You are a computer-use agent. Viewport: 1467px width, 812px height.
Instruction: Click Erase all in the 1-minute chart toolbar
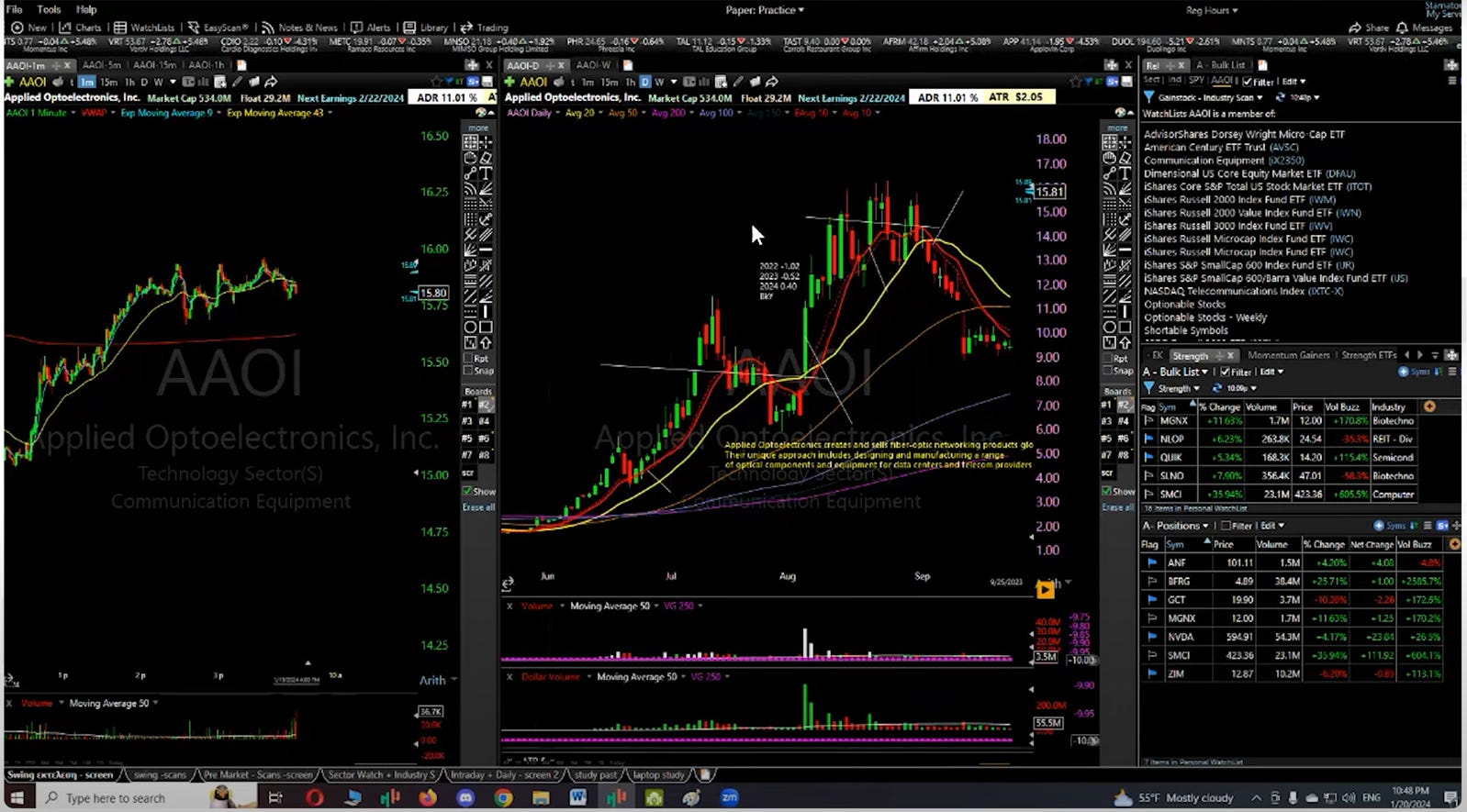[x=478, y=506]
